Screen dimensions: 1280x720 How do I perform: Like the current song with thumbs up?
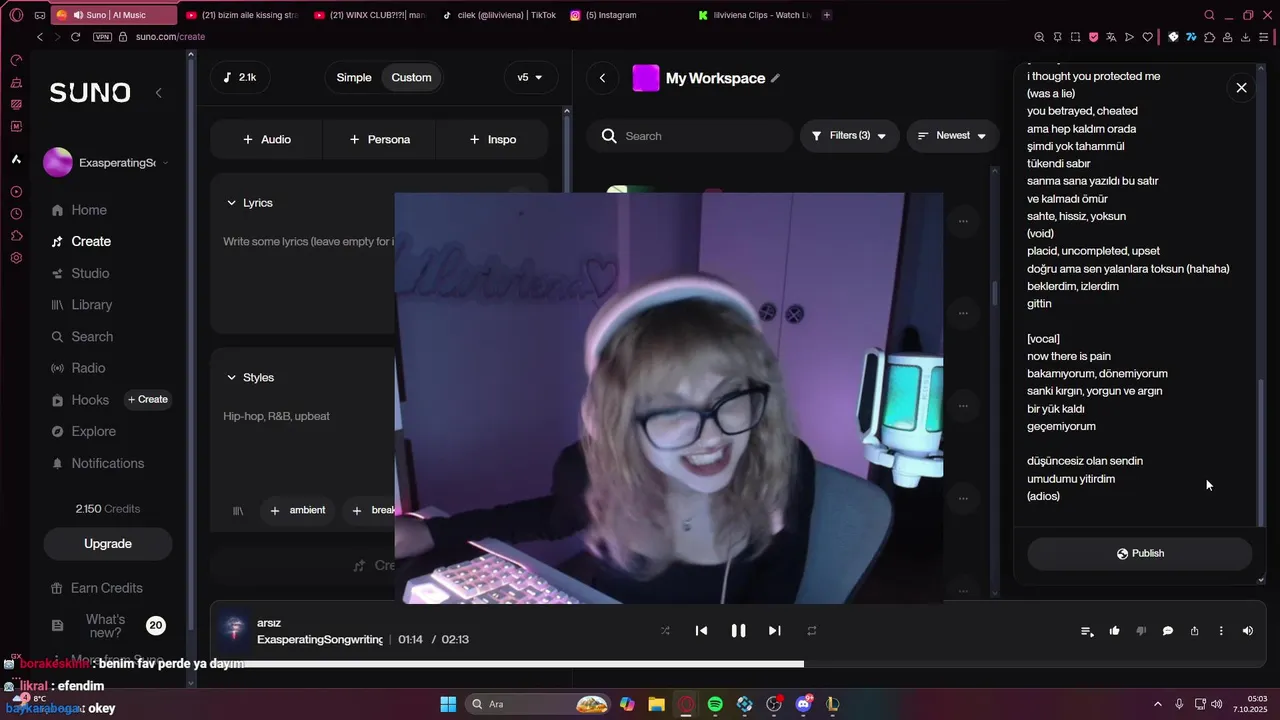(x=1114, y=631)
